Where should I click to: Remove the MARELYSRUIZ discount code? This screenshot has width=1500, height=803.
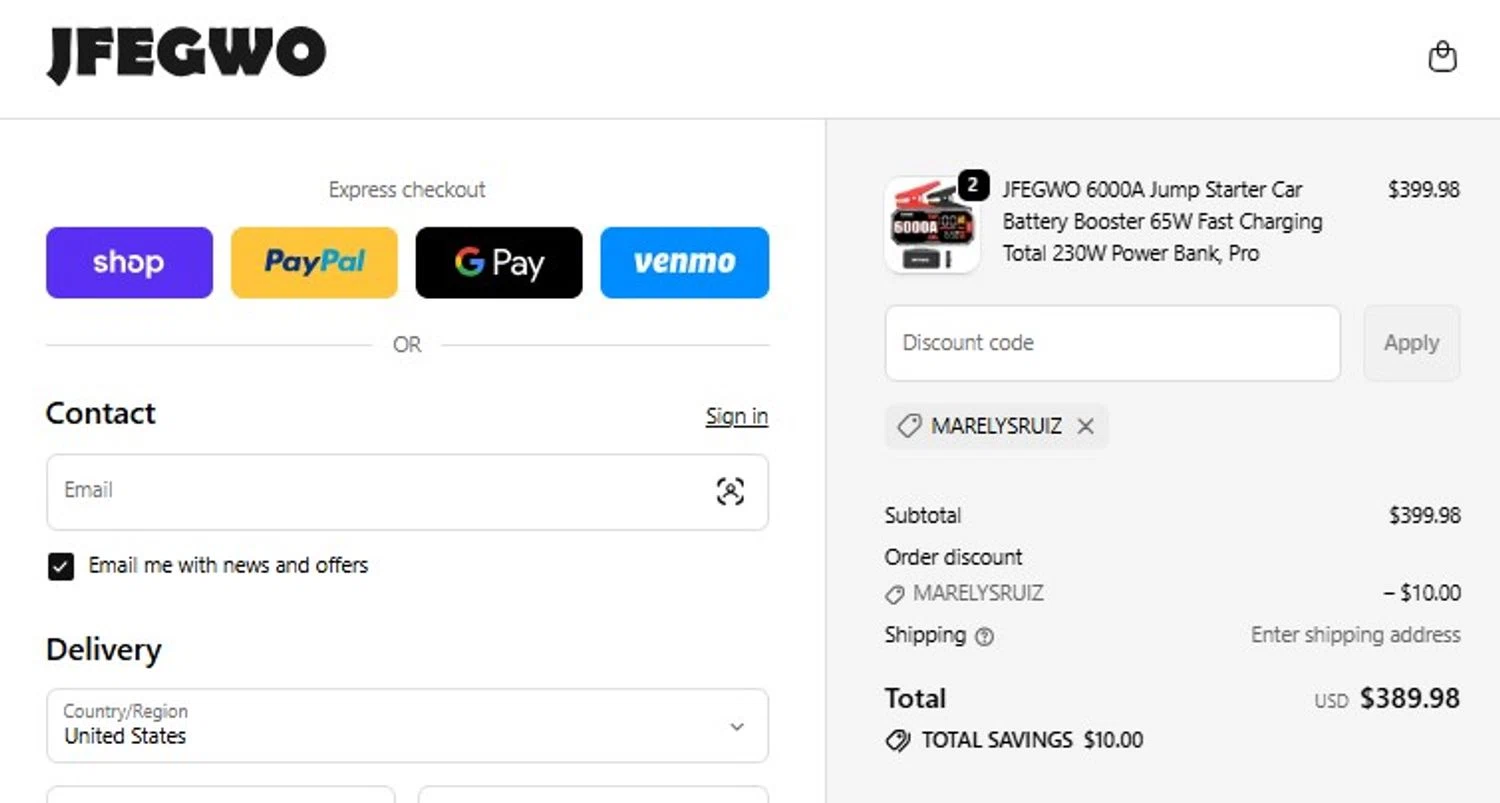(x=1085, y=427)
